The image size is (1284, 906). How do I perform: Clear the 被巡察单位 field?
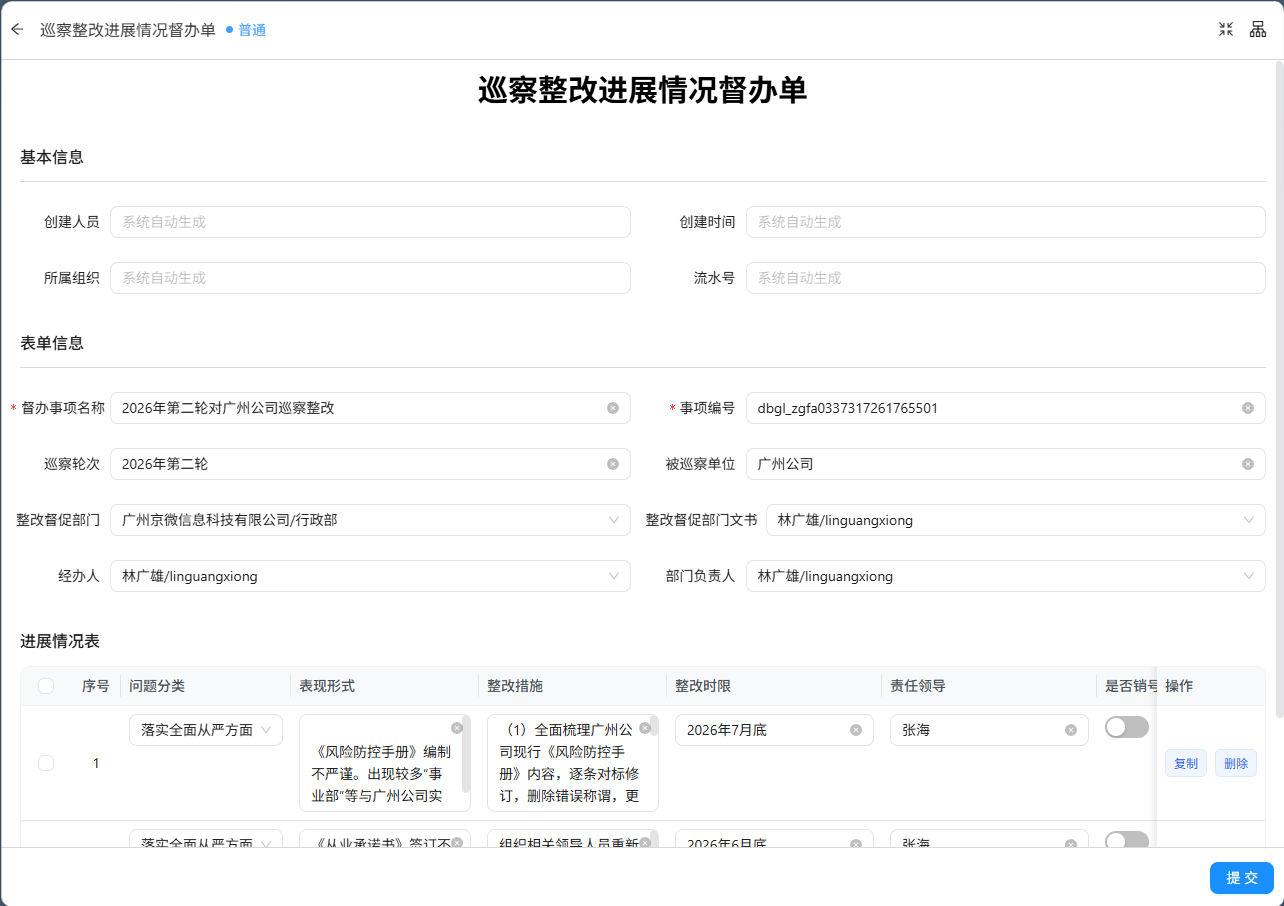[x=1248, y=464]
